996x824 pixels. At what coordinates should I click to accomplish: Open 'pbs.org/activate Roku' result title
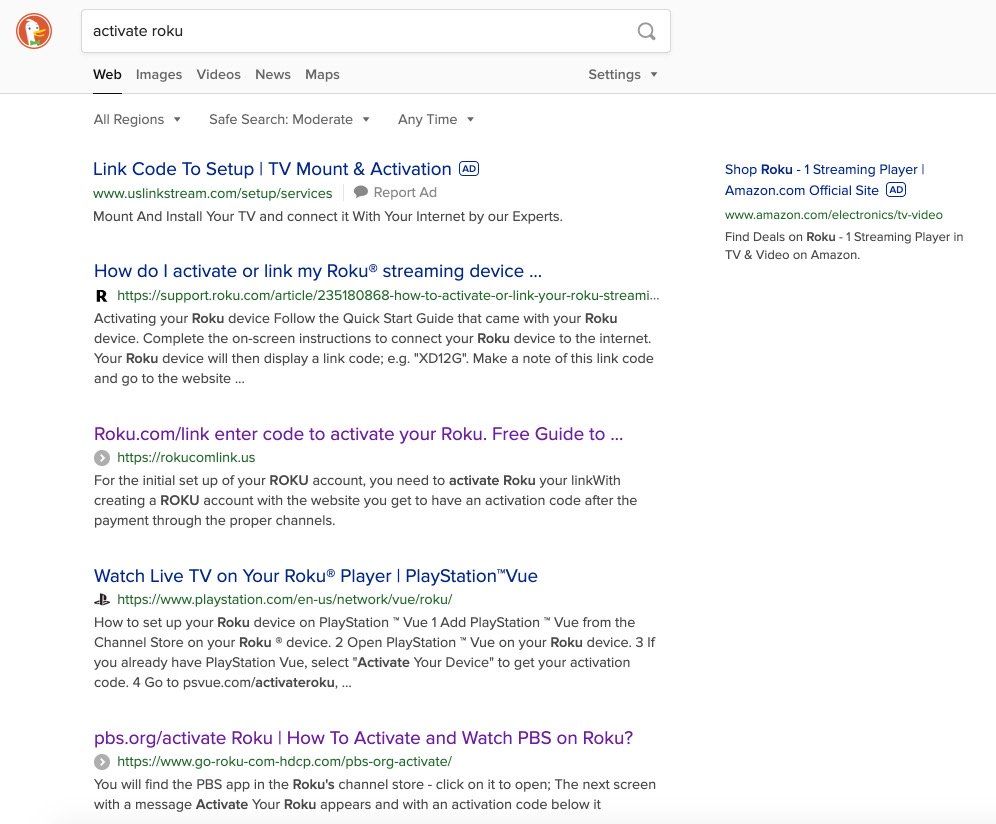coord(363,738)
